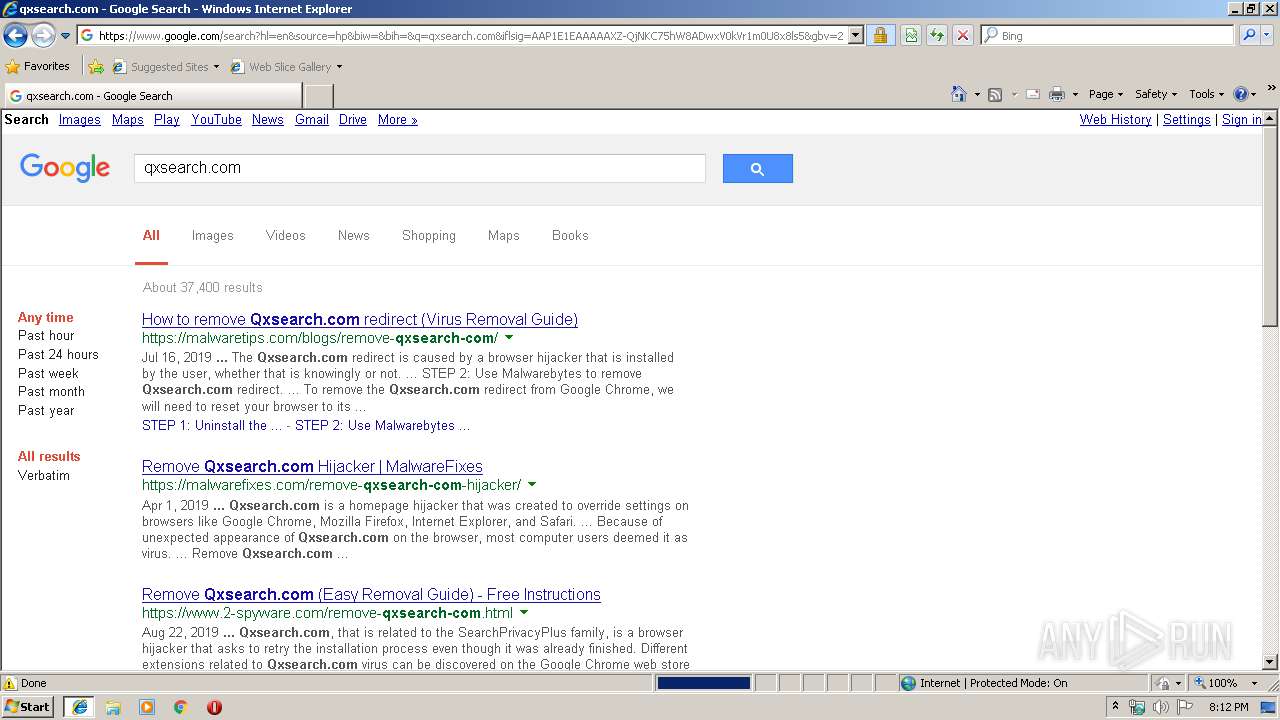Click the Home icon in command bar

(x=959, y=94)
